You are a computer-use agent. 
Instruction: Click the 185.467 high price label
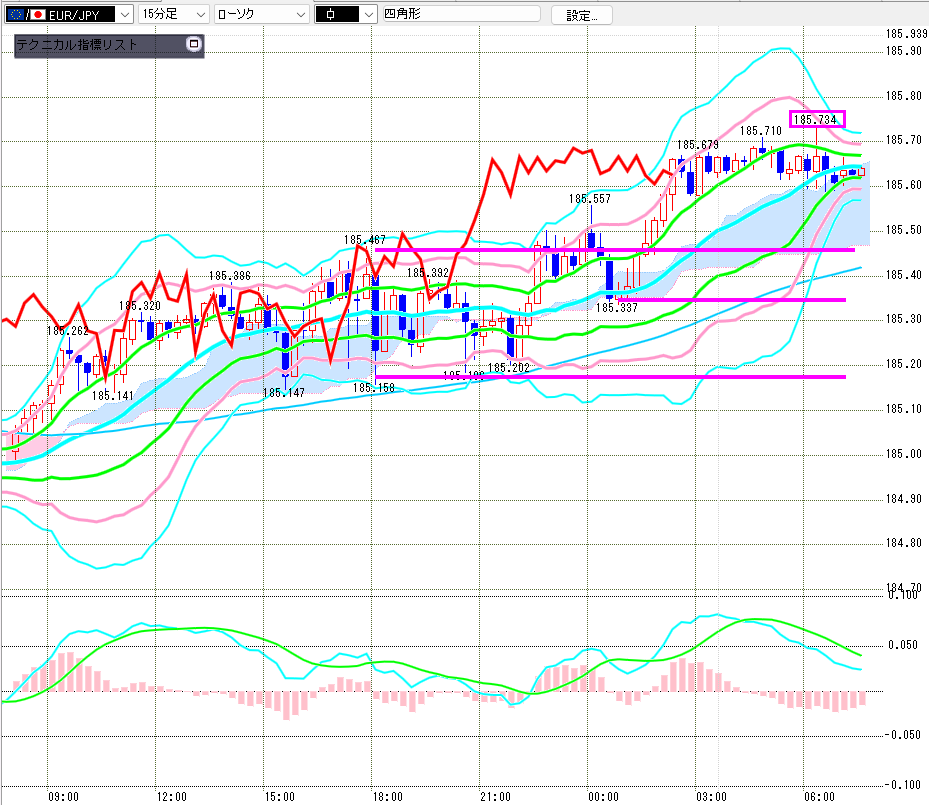pos(364,240)
